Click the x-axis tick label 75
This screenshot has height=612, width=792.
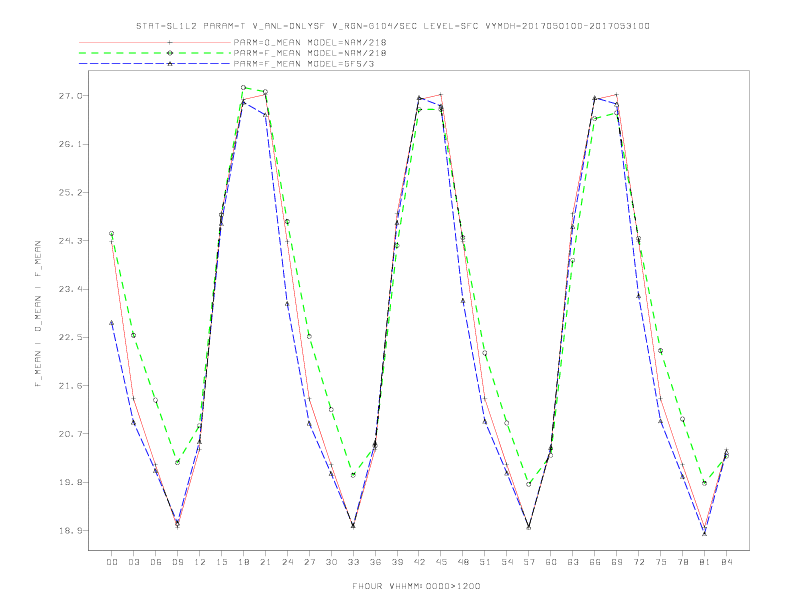[x=661, y=562]
